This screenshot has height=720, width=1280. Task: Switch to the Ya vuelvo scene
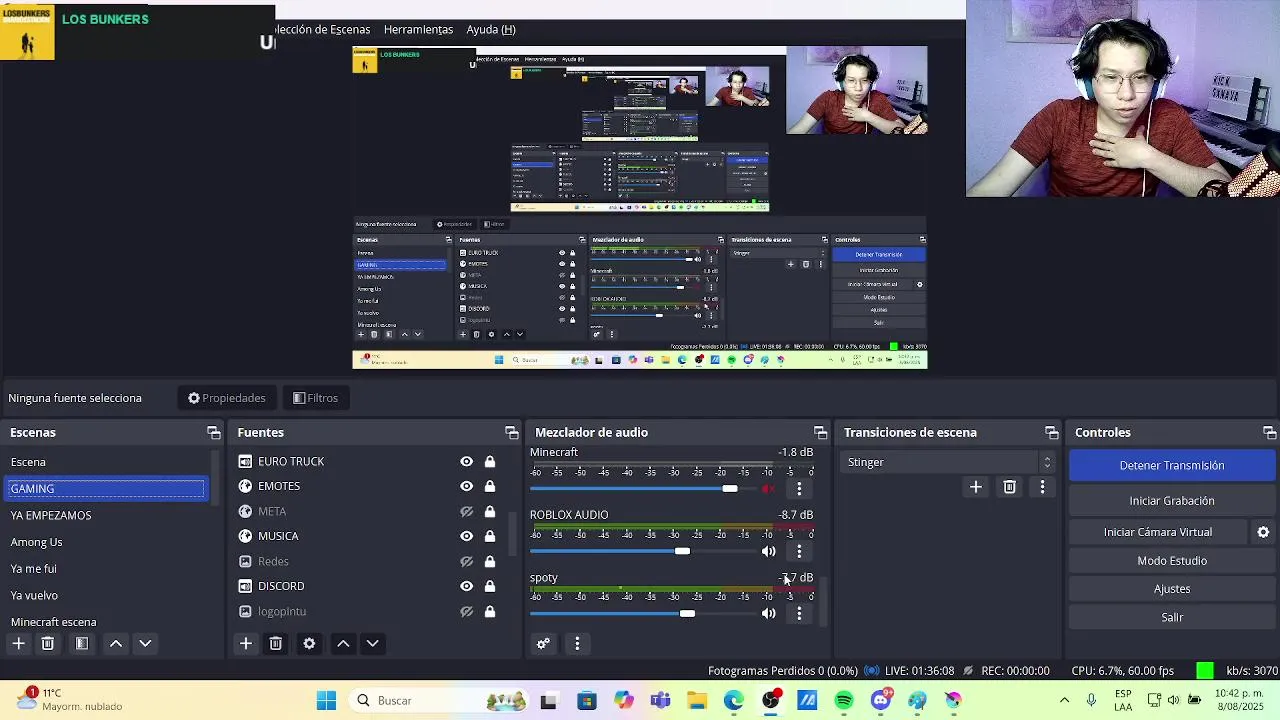[35, 595]
